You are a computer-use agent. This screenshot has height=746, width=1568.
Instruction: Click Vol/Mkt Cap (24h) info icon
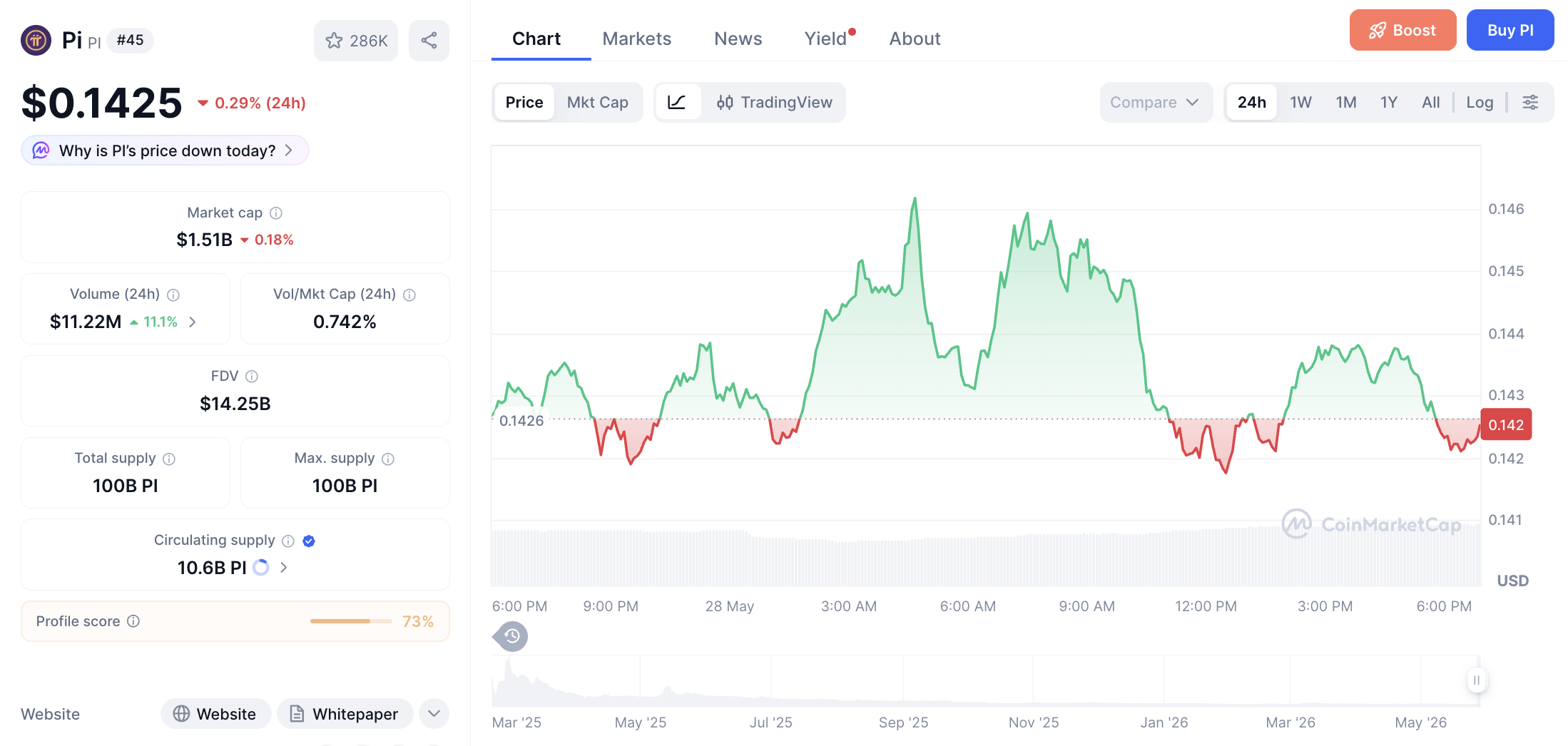coord(409,295)
